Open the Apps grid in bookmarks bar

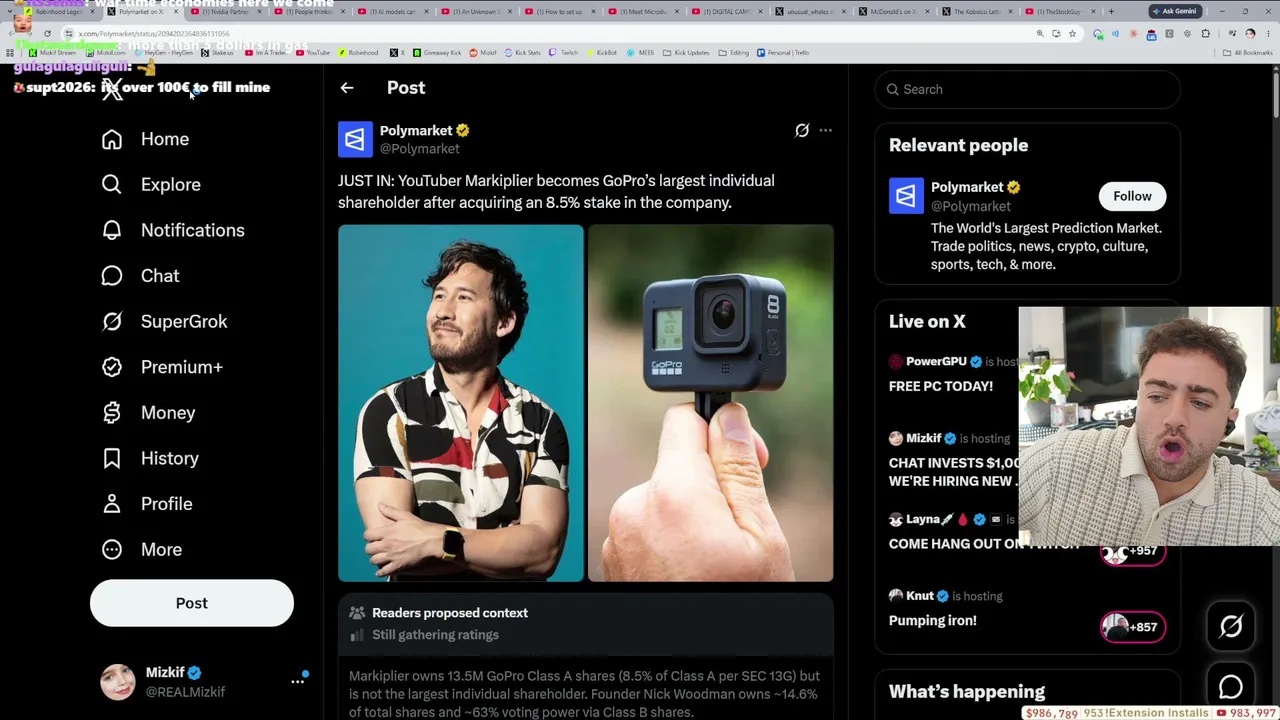tap(10, 53)
